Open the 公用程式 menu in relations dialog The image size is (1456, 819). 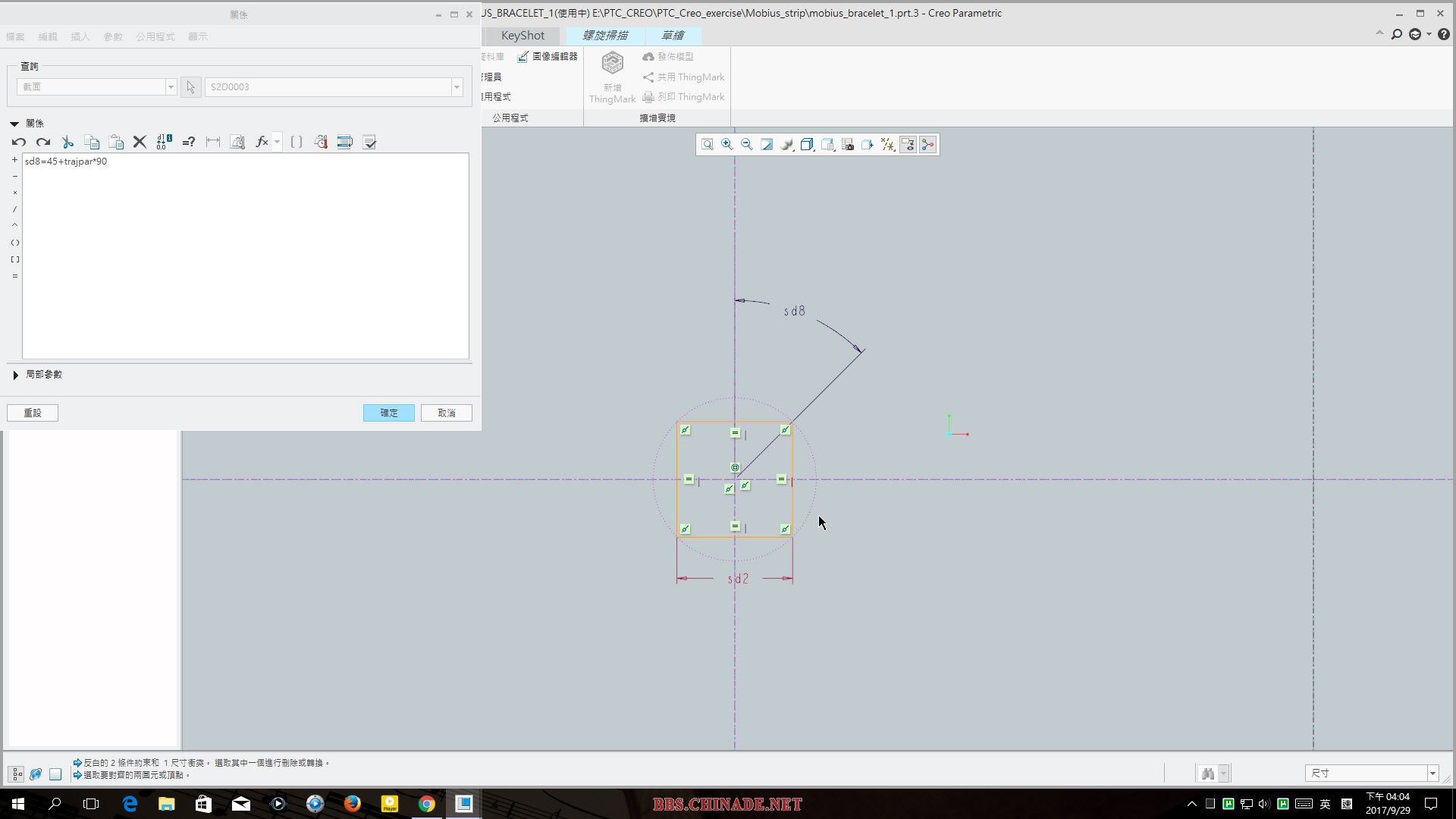(155, 36)
